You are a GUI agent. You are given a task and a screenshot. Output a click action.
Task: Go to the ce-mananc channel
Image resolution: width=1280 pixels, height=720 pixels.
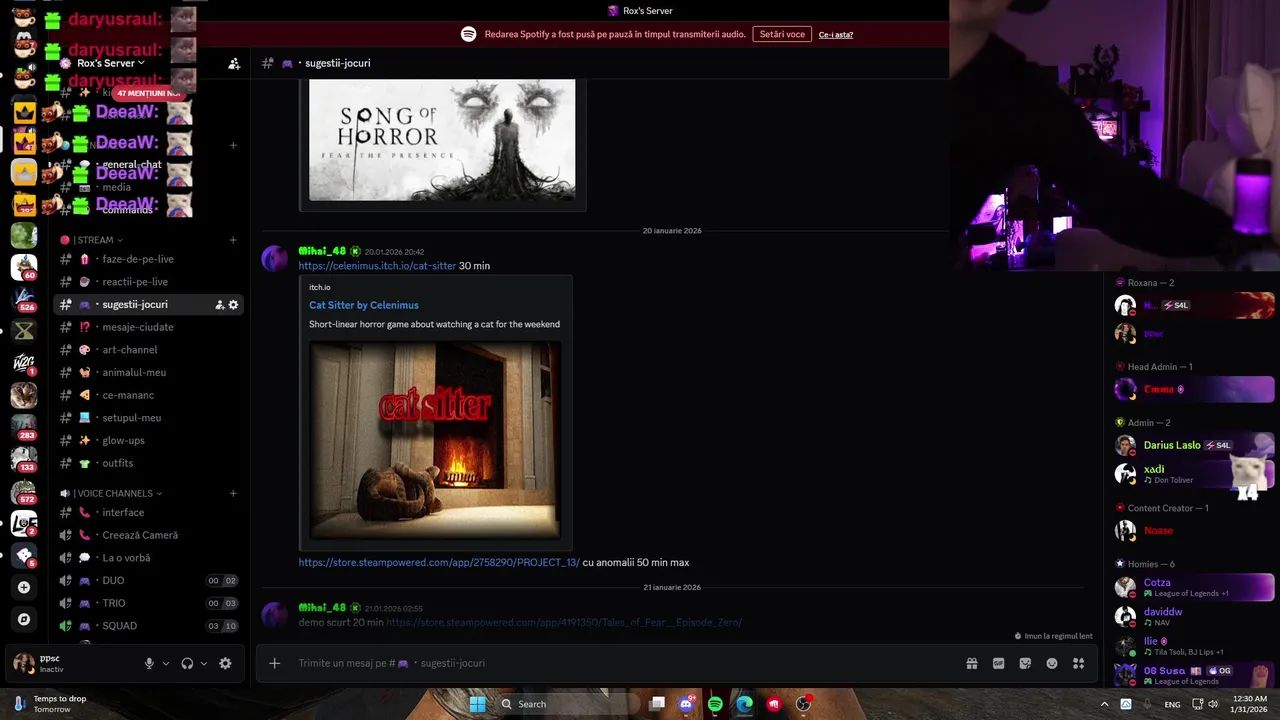pyautogui.click(x=148, y=395)
